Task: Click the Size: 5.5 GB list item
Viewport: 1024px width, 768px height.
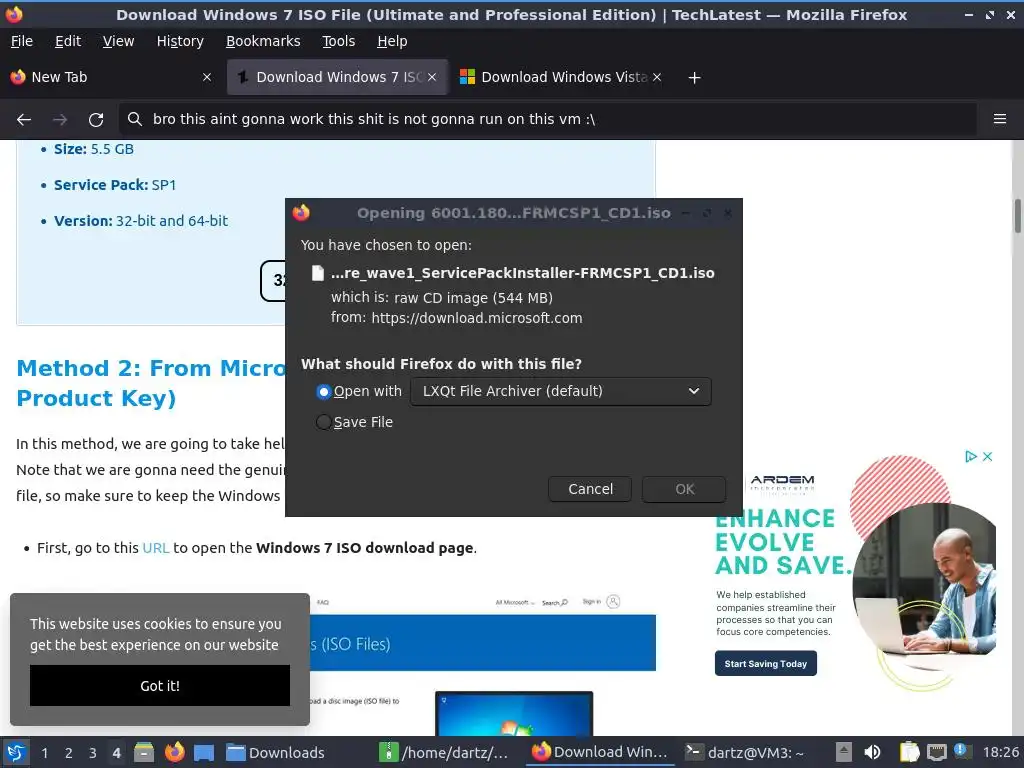Action: pyautogui.click(x=93, y=149)
